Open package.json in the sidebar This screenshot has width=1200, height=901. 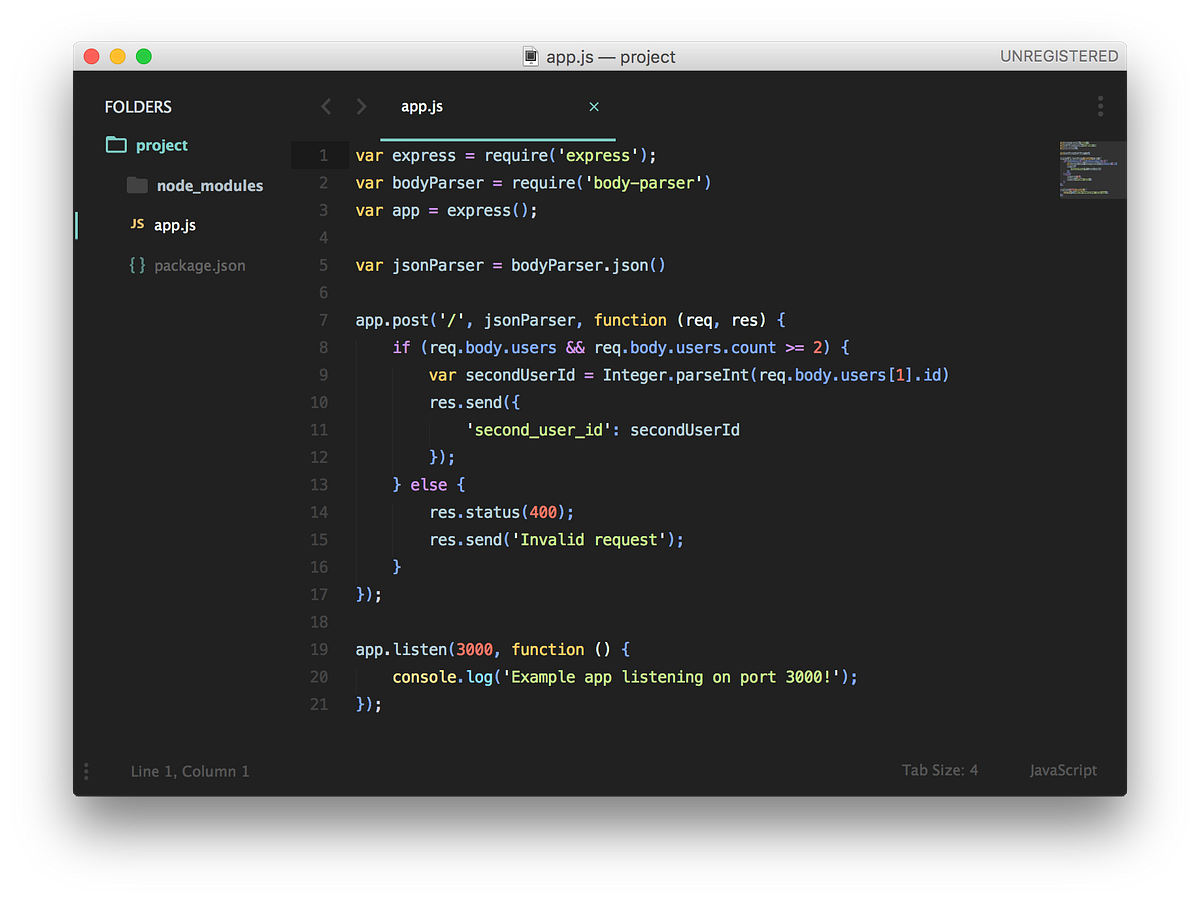200,265
